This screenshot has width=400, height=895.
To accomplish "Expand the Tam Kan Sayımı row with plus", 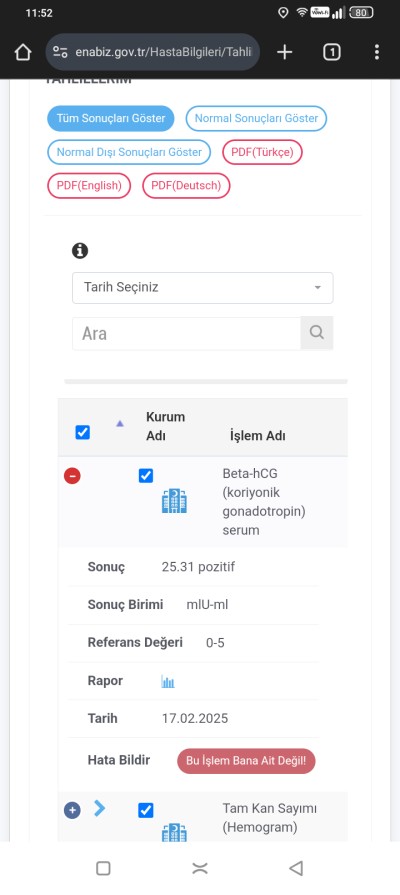I will point(72,810).
